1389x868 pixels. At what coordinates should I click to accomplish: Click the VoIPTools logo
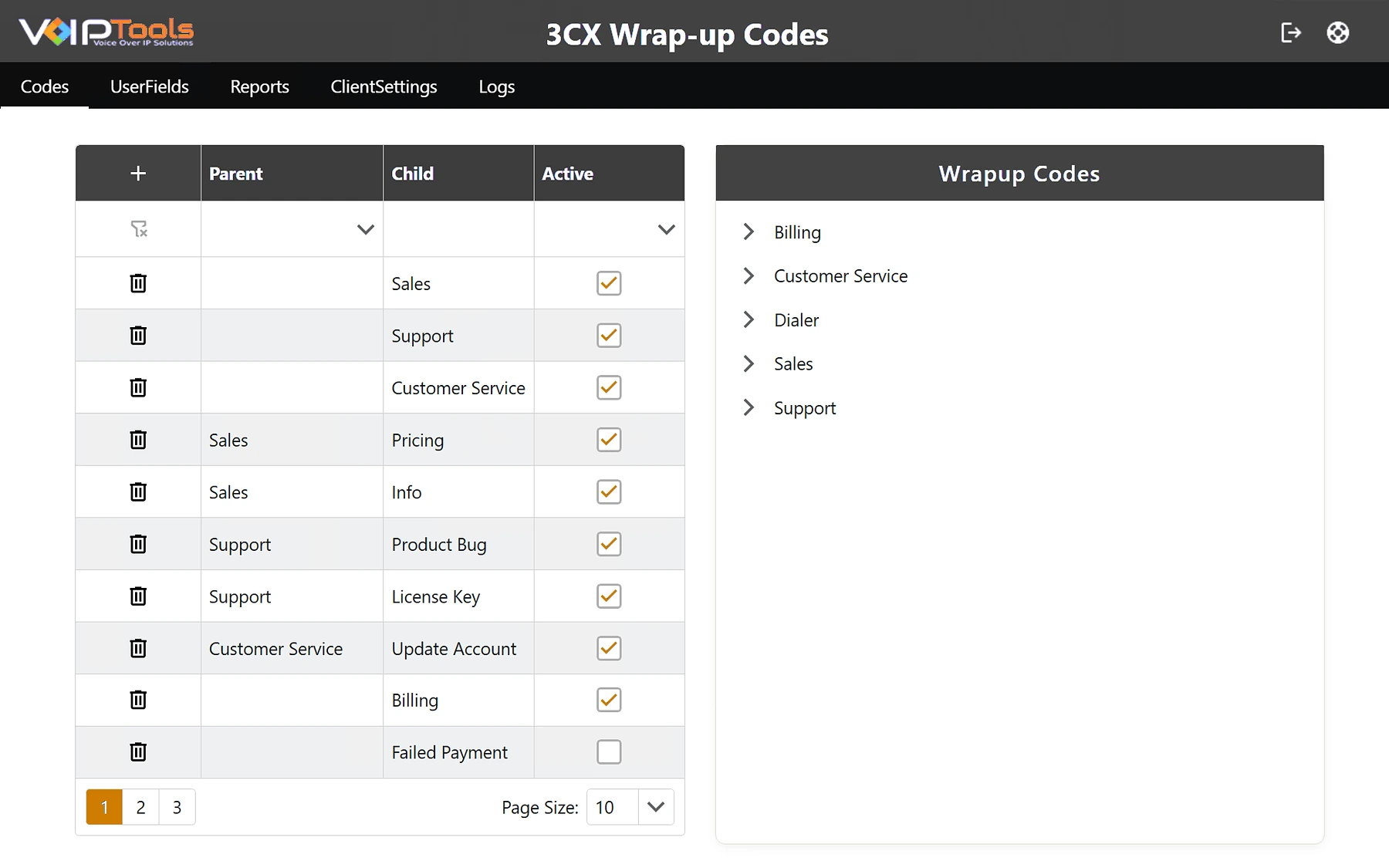click(x=106, y=32)
